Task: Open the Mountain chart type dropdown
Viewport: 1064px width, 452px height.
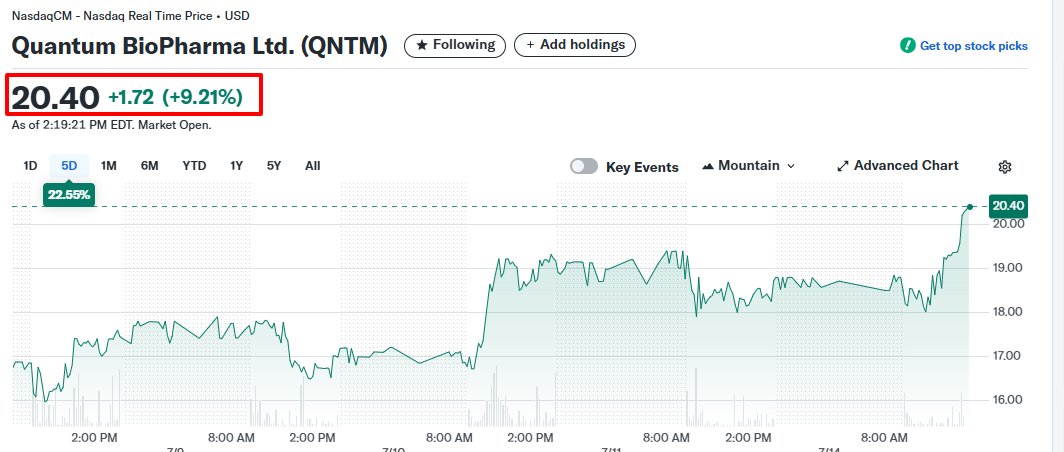Action: (x=748, y=166)
